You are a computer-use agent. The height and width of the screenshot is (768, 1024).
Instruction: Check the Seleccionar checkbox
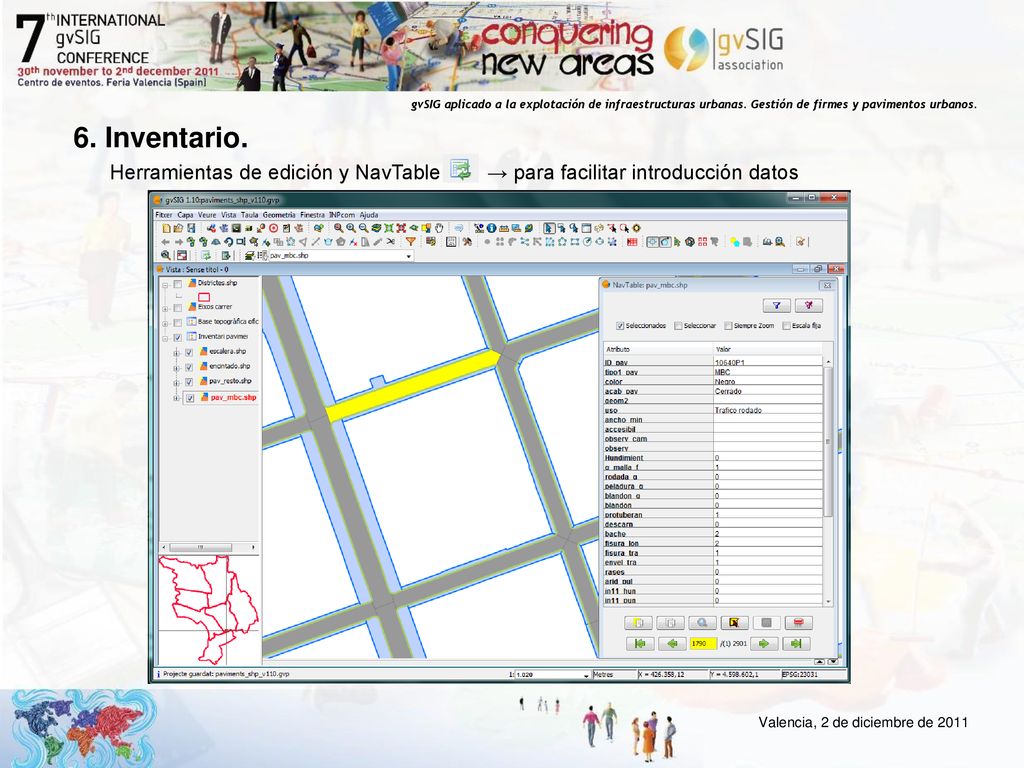click(x=679, y=325)
